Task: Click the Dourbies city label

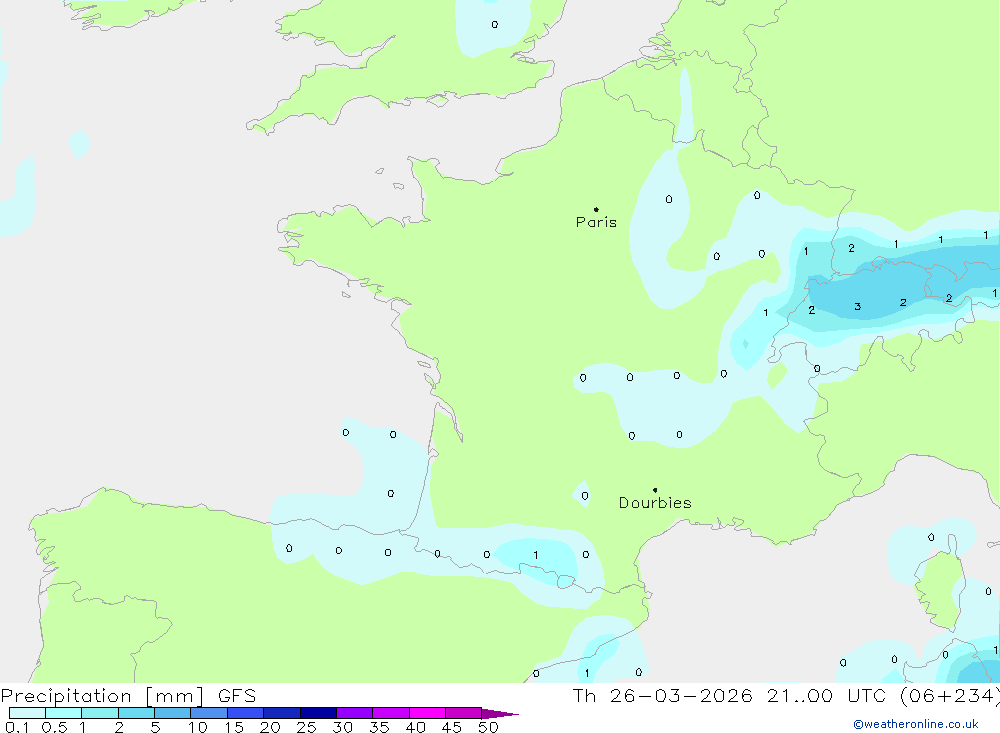Action: pyautogui.click(x=655, y=503)
